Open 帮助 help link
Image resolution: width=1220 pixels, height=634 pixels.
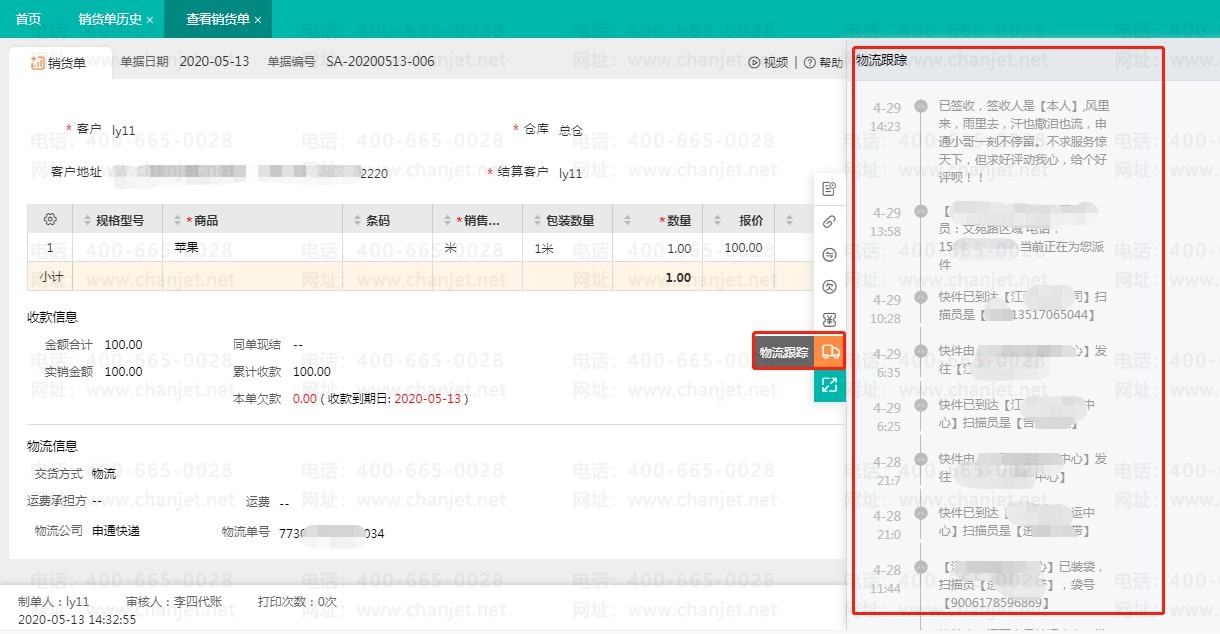pyautogui.click(x=823, y=62)
